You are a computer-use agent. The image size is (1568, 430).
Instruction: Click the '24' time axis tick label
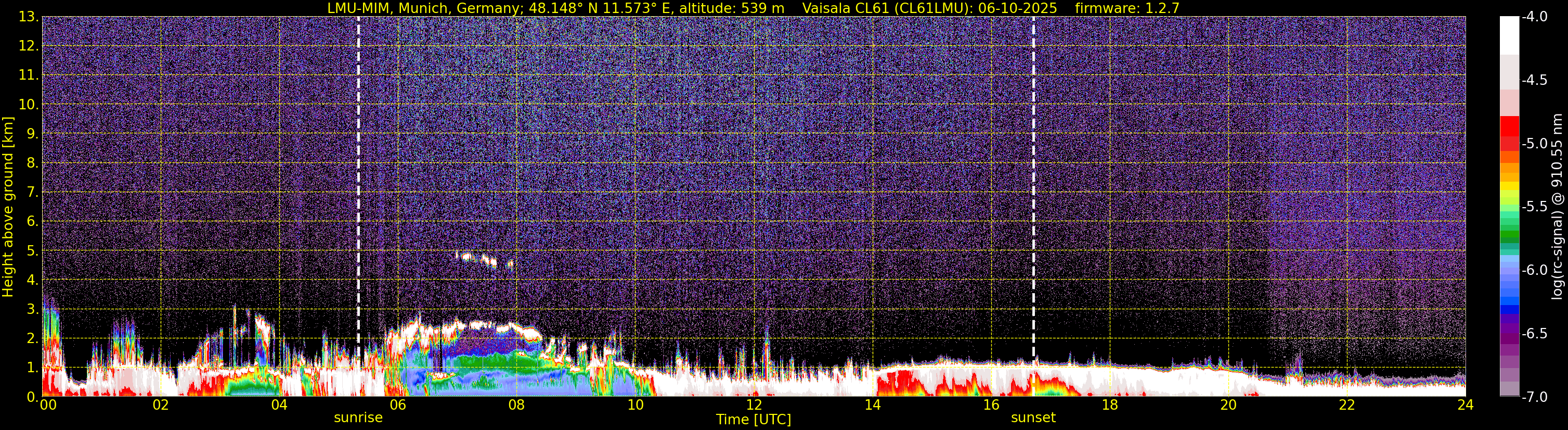1465,405
